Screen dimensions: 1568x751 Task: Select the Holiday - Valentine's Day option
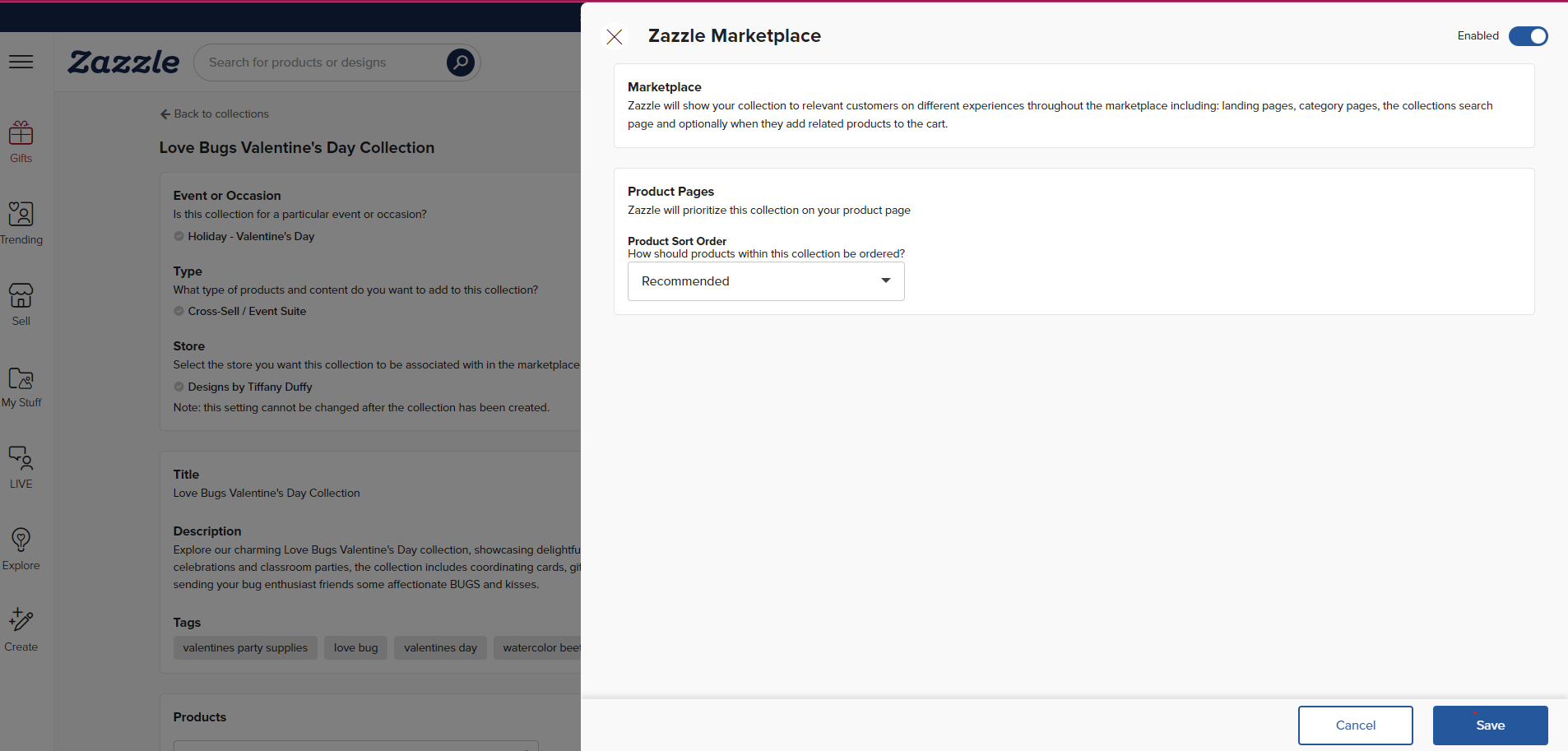[244, 237]
